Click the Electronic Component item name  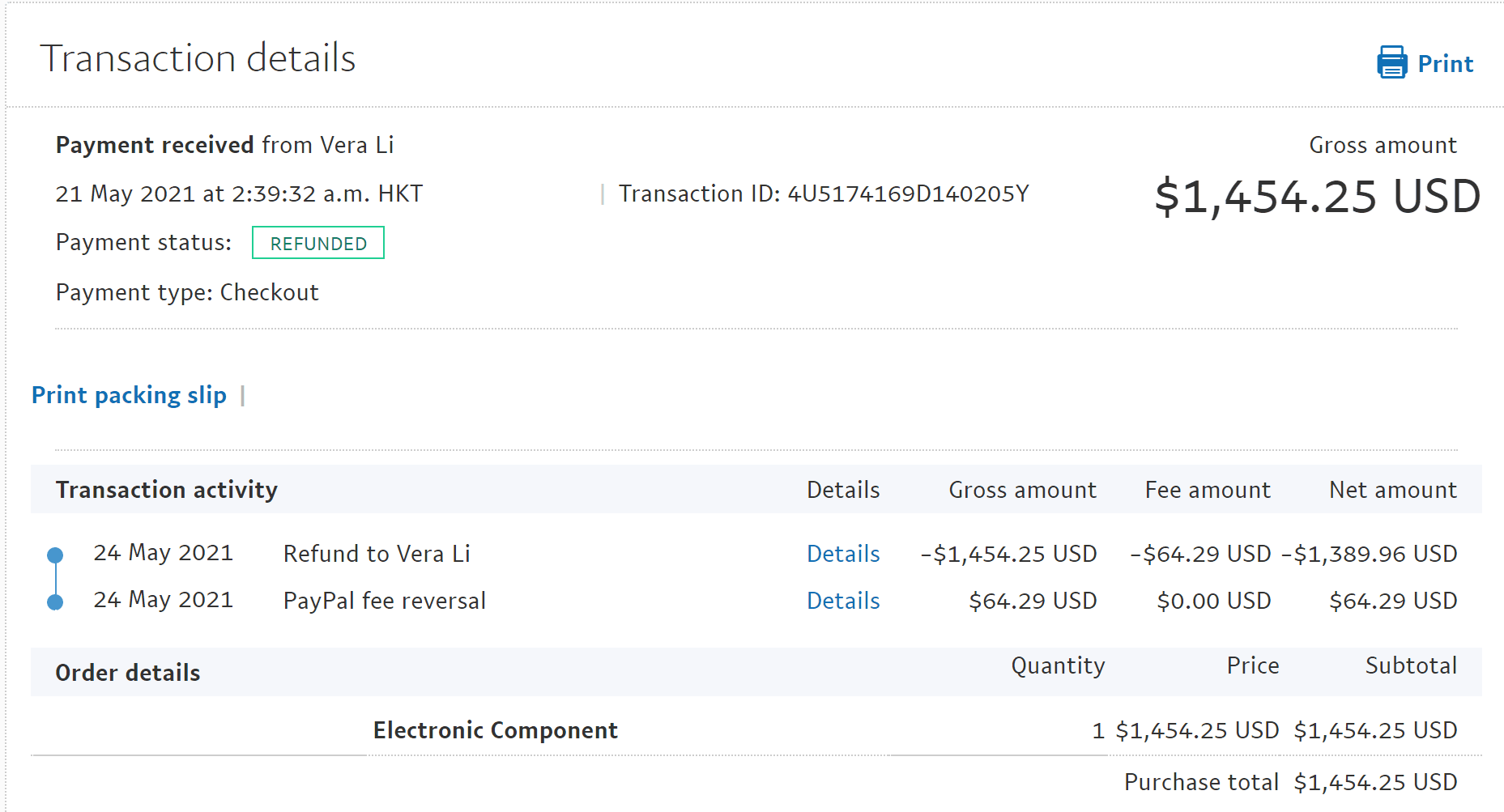tap(495, 730)
